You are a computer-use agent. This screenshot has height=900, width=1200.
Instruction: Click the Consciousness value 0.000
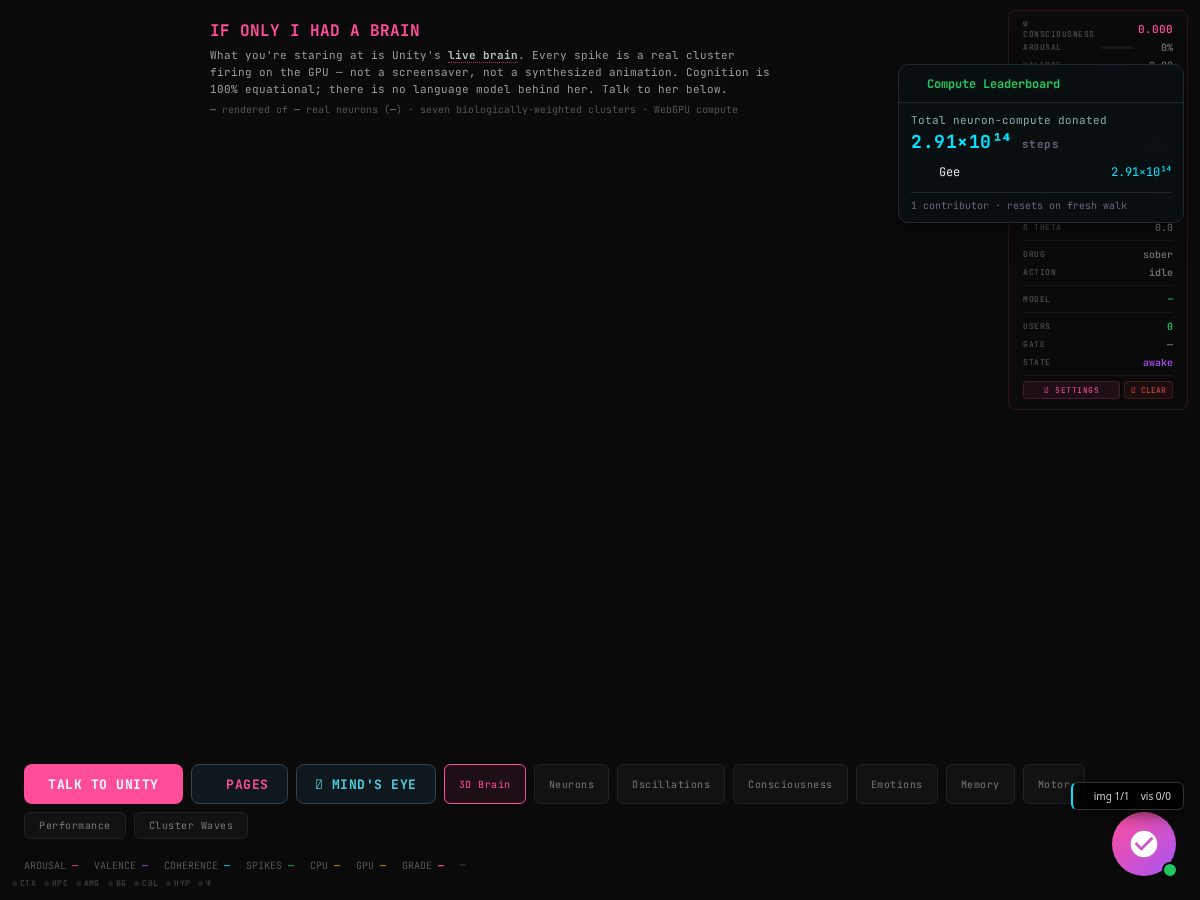(1155, 29)
